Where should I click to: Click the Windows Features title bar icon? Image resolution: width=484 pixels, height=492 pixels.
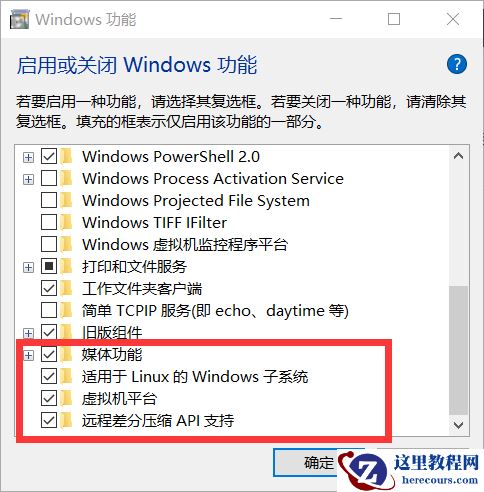[x=20, y=19]
